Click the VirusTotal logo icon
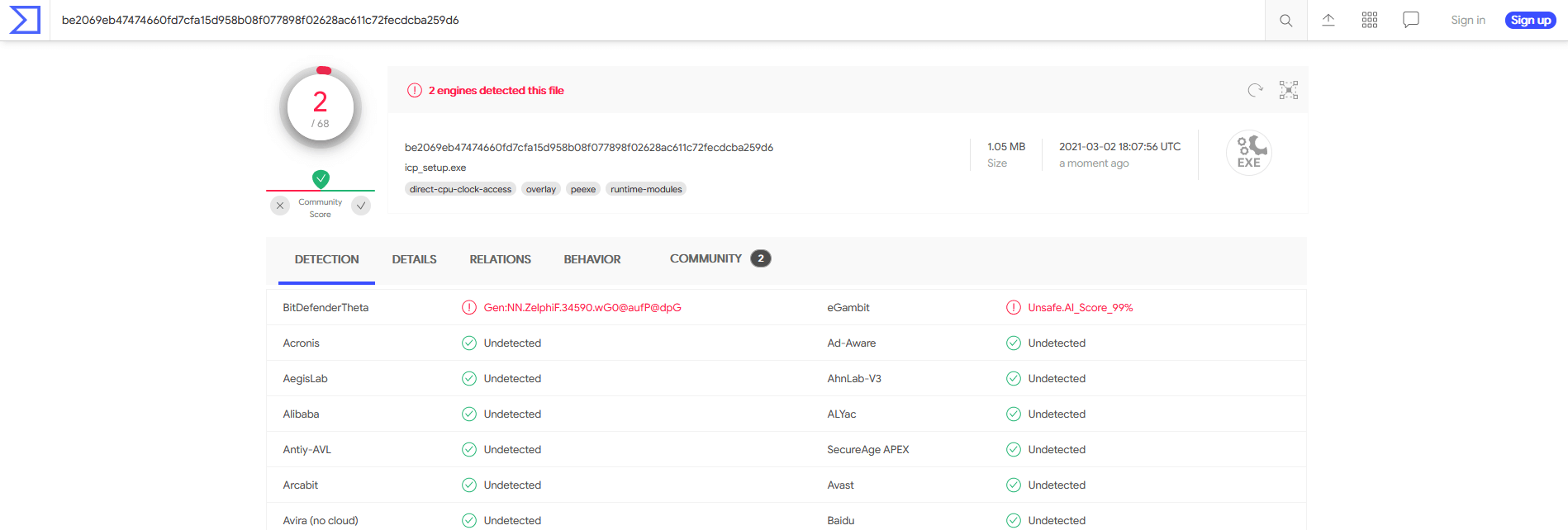The image size is (1568, 530). point(25,20)
